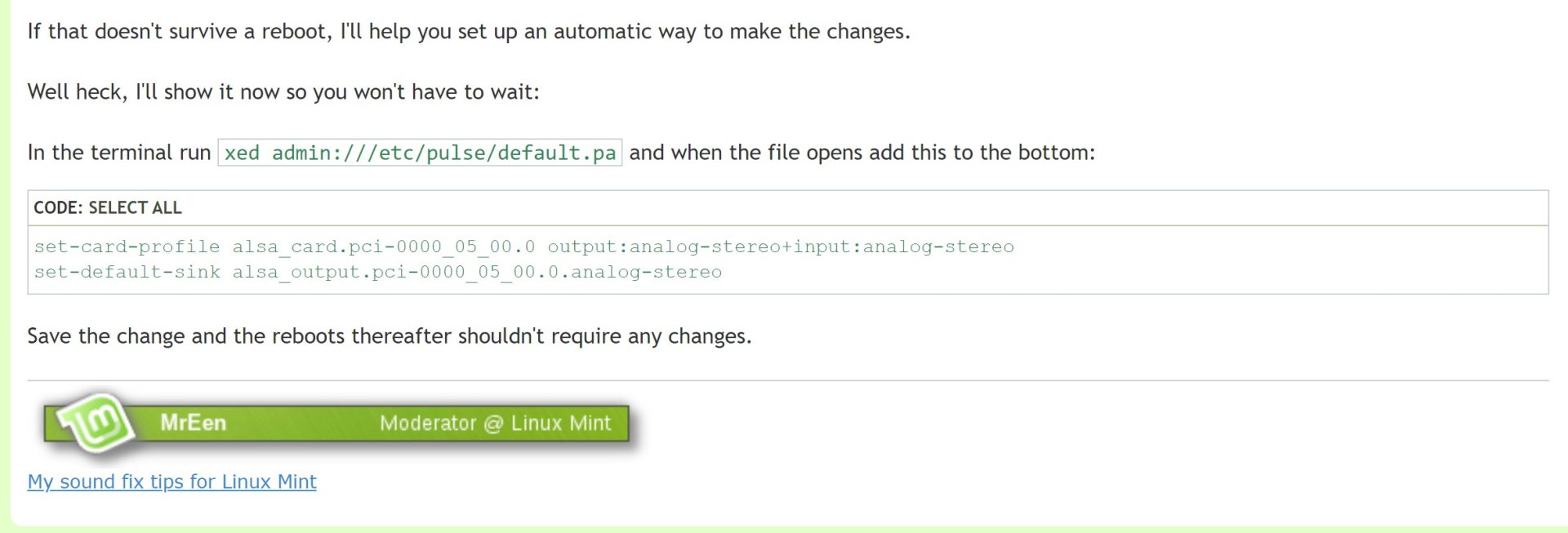The image size is (1568, 533).
Task: Click SELECT ALL in the code header
Action: (x=135, y=208)
